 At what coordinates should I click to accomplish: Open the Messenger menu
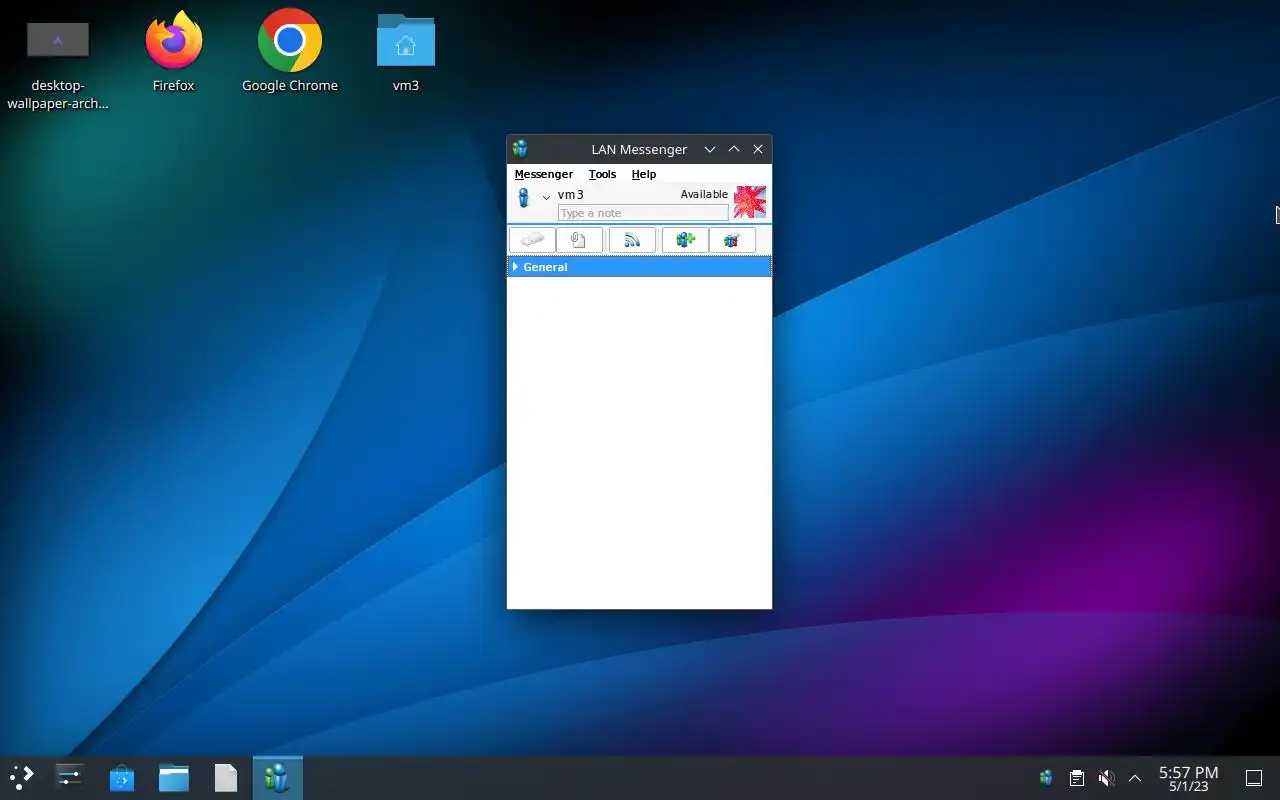[543, 174]
